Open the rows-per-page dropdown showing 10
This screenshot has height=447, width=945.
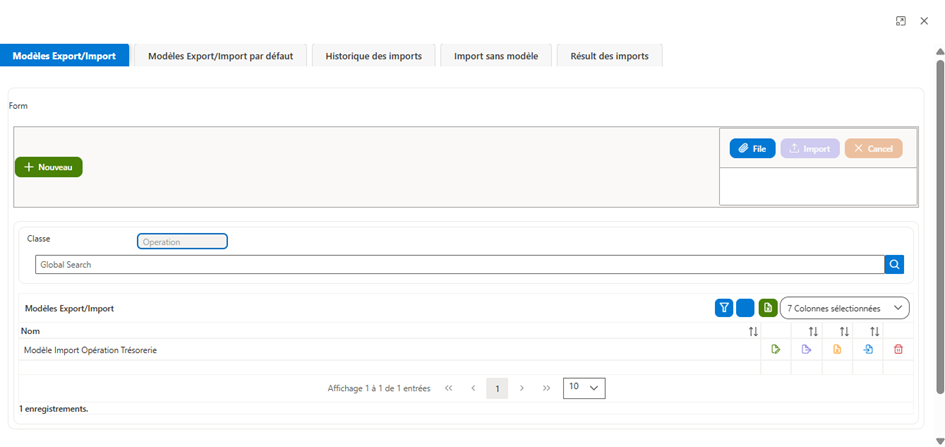click(x=584, y=388)
